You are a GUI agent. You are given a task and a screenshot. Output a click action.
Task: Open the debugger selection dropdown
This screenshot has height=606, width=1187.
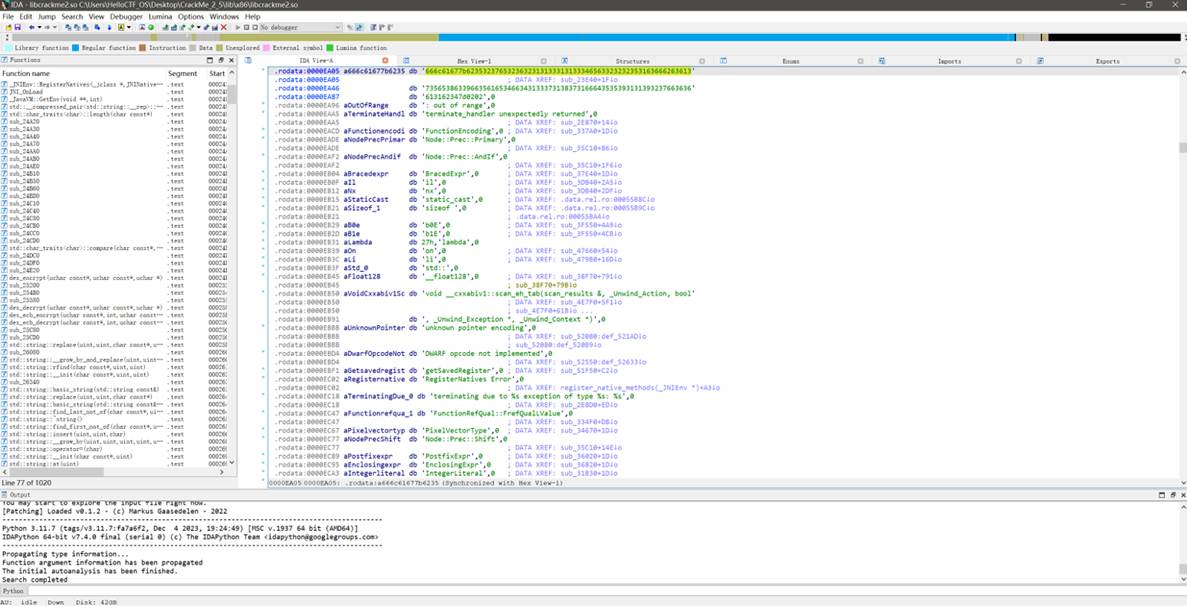point(300,27)
